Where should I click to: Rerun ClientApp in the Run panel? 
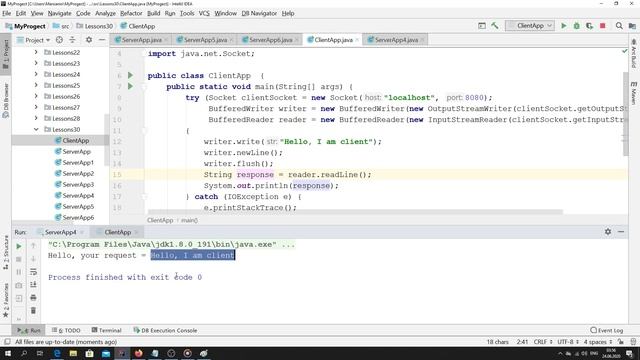(19, 246)
